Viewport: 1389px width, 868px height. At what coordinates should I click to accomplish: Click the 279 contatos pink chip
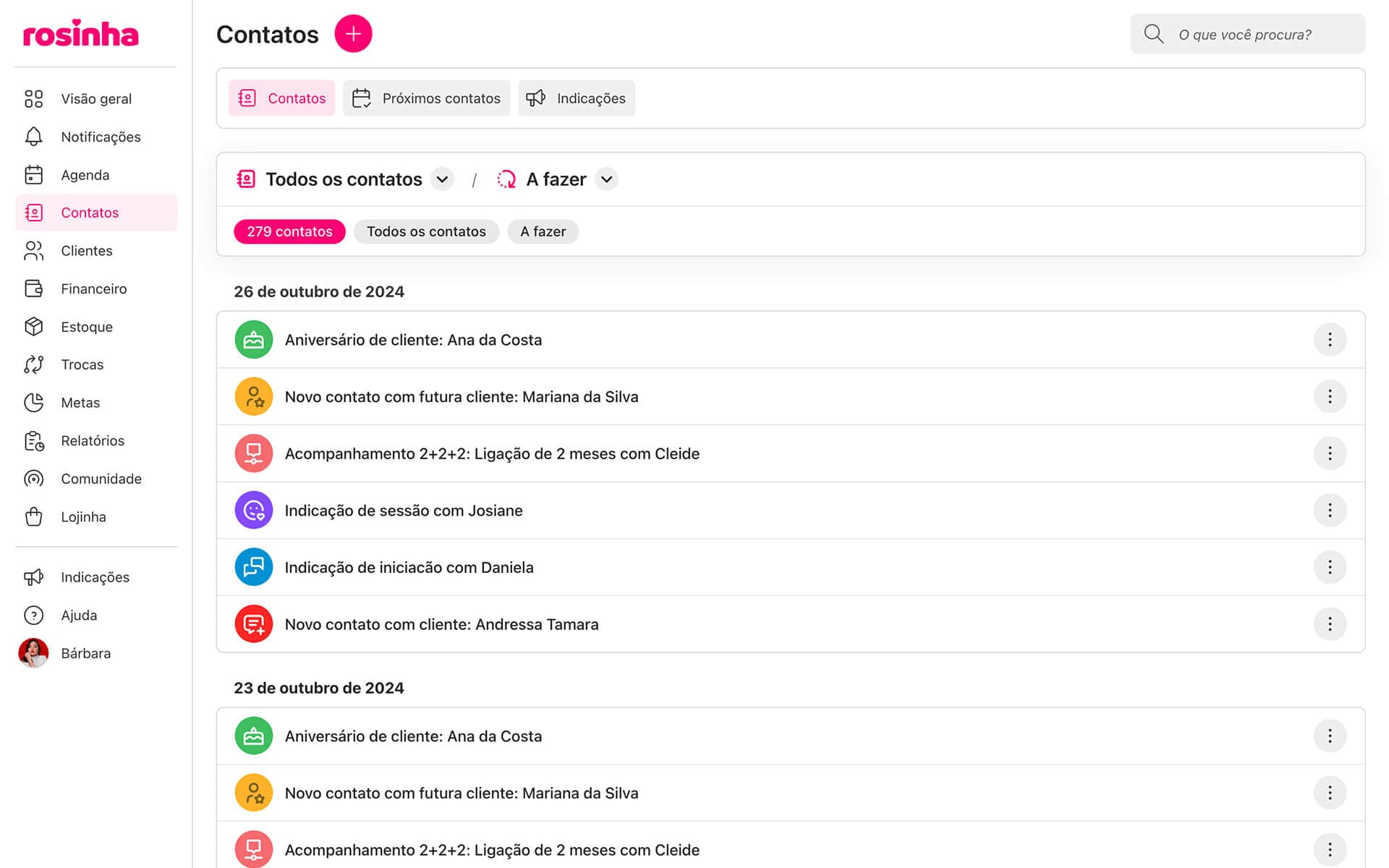tap(289, 231)
